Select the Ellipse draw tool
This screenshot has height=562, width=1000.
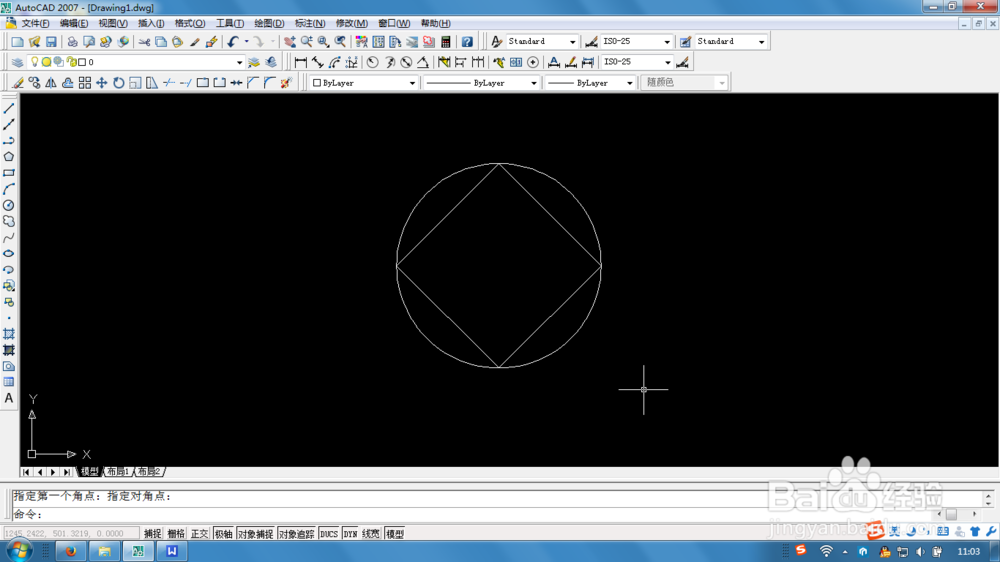coord(8,254)
